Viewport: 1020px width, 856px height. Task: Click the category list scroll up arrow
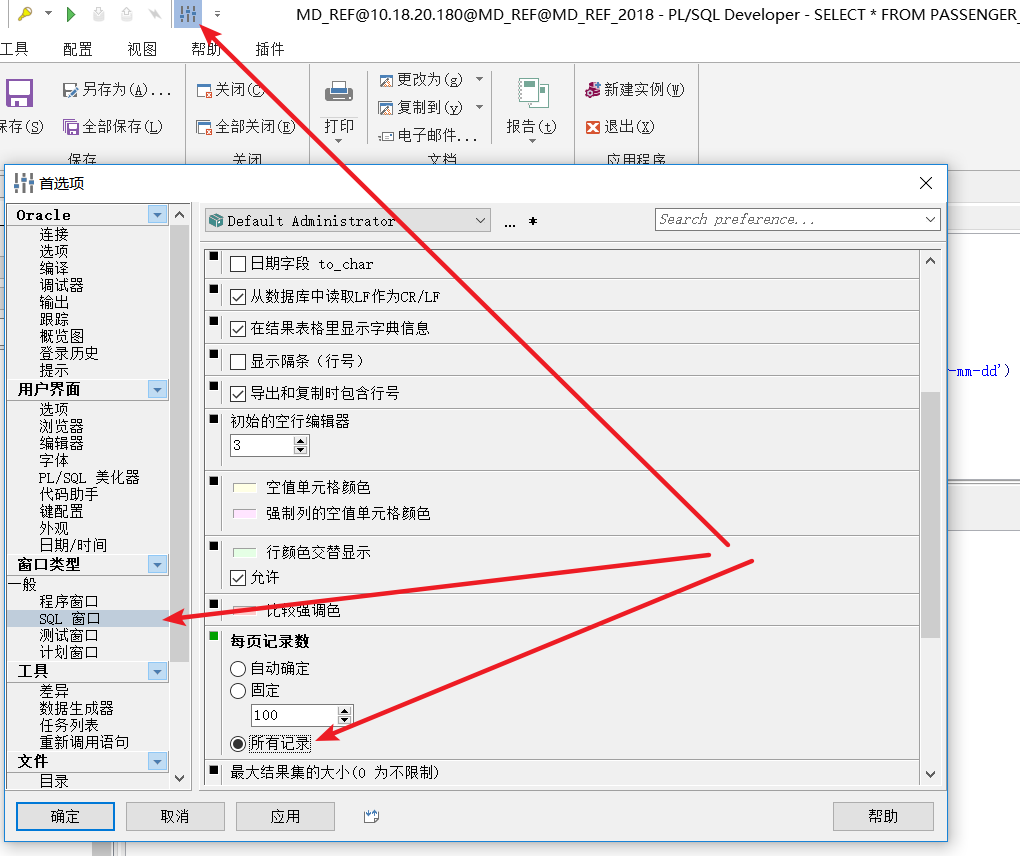(x=180, y=215)
